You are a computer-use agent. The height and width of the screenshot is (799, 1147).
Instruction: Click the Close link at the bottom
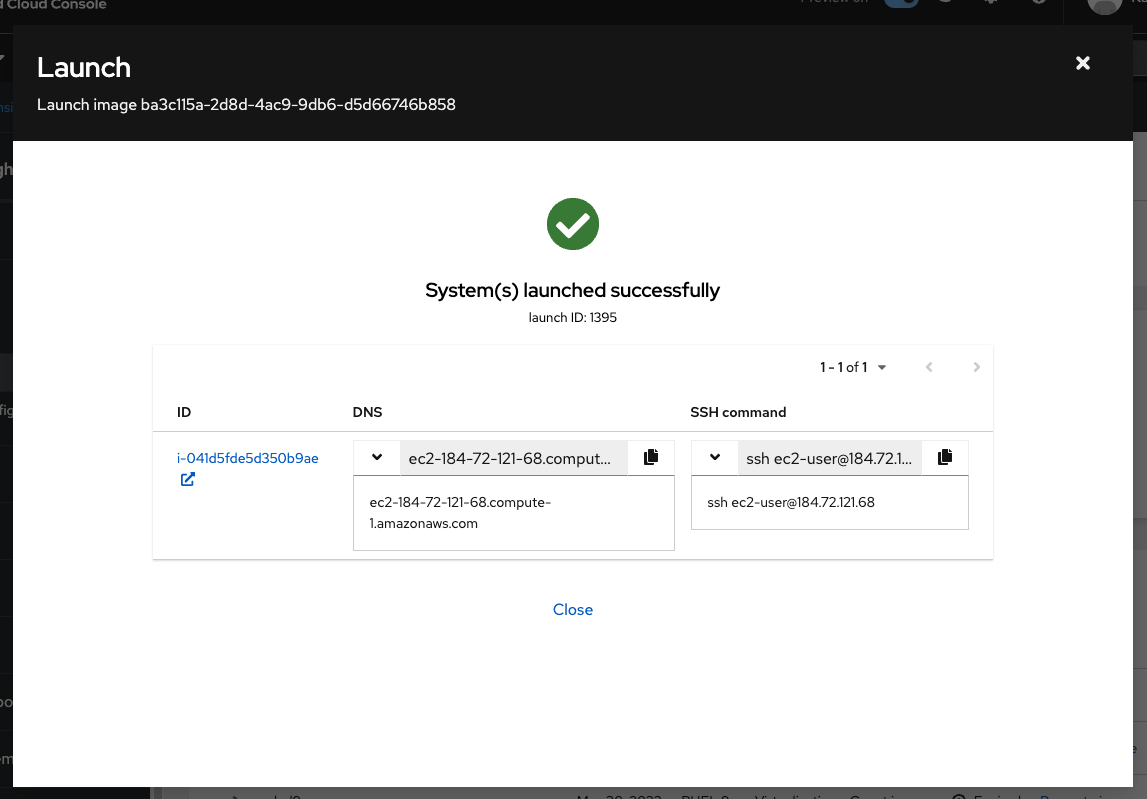[x=573, y=609]
